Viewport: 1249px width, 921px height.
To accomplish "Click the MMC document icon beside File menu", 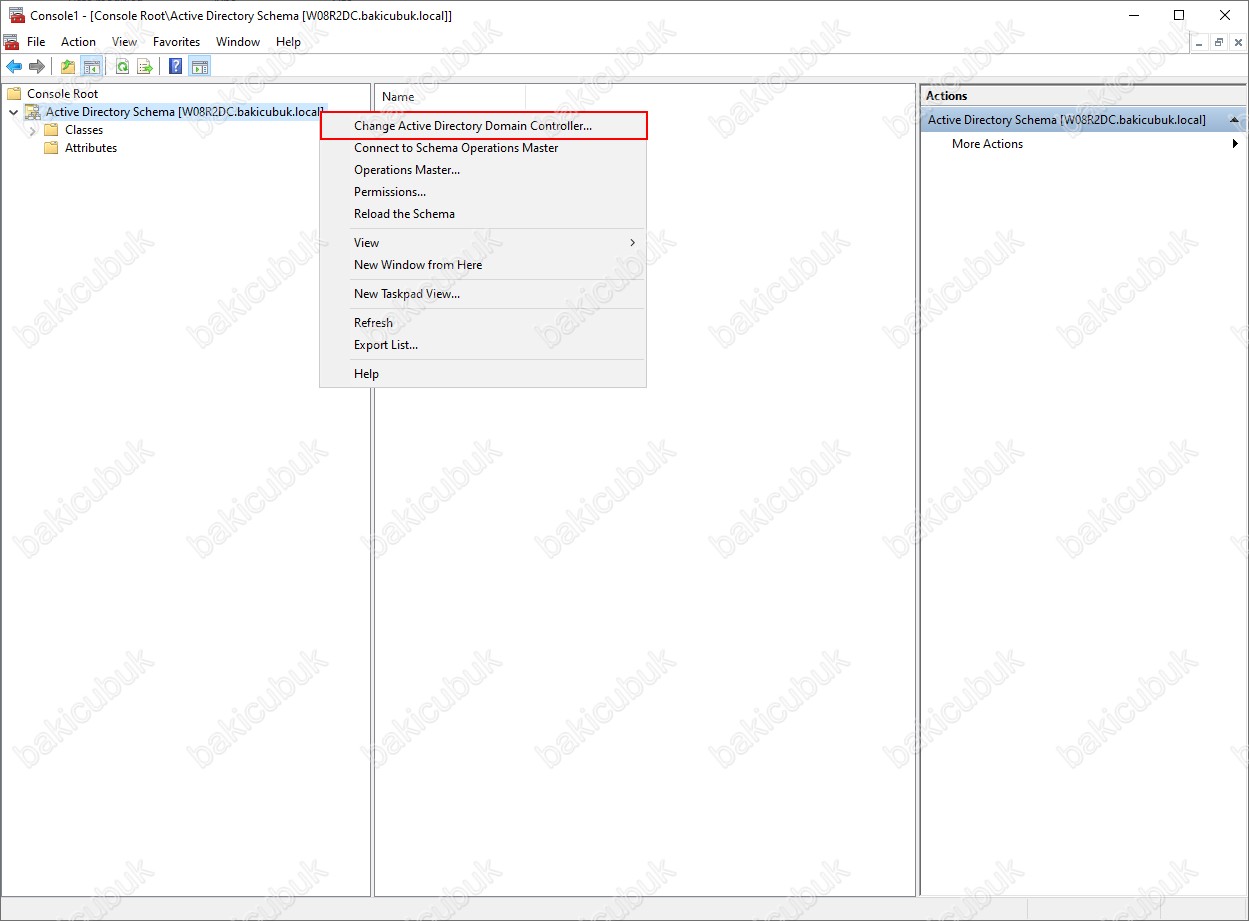I will point(11,42).
